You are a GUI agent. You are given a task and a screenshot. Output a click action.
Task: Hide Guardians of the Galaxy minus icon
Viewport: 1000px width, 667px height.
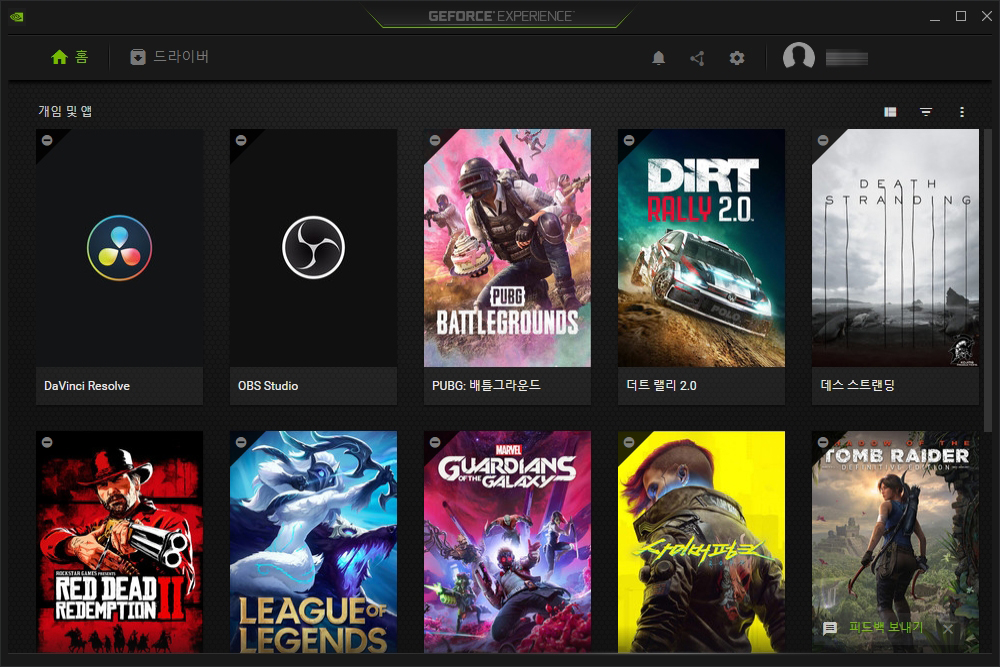pyautogui.click(x=435, y=442)
